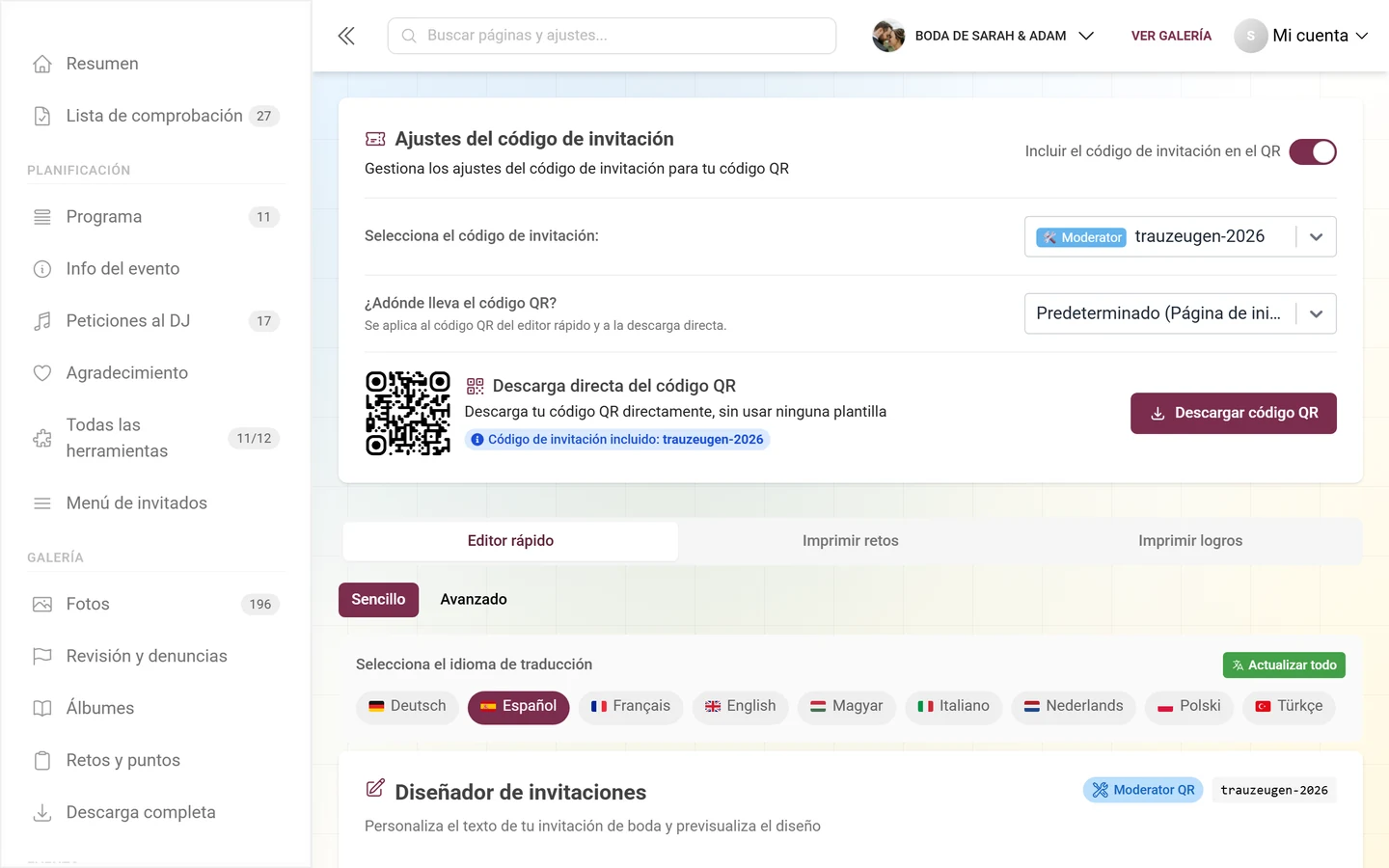Choose Türkçe translation language

pyautogui.click(x=1290, y=707)
